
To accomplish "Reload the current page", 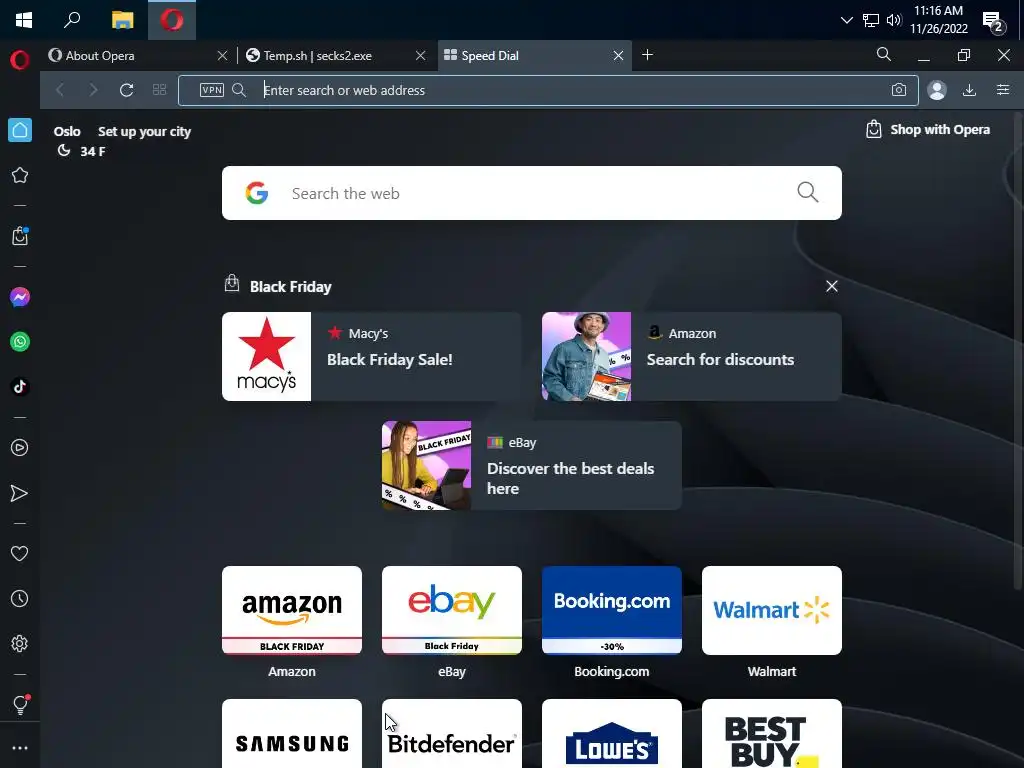I will 127,90.
